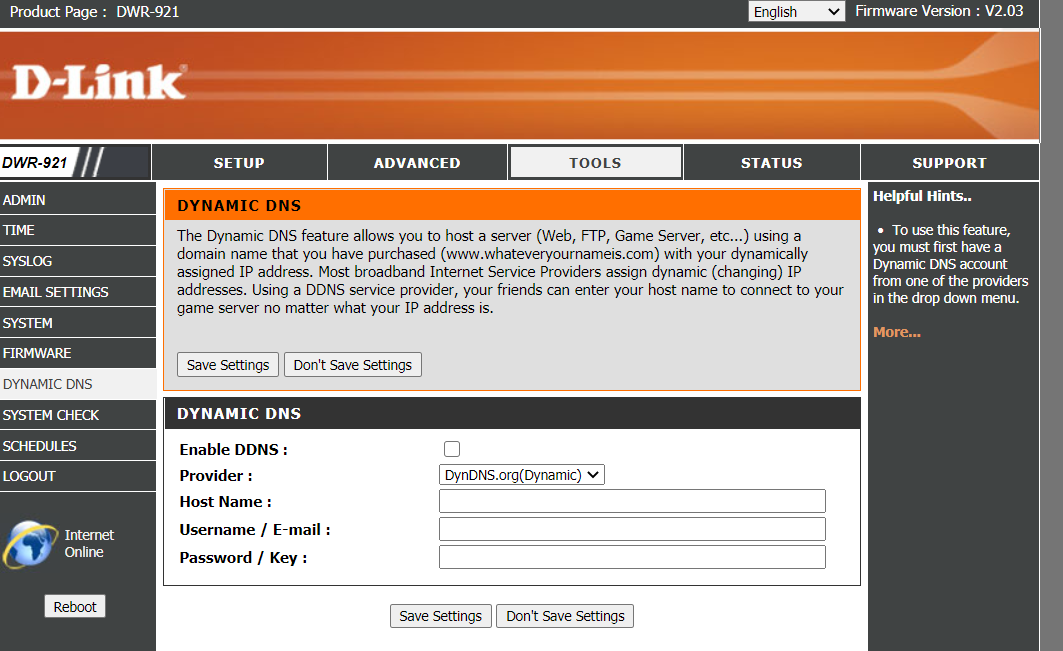Go to SYSLOG in the sidebar
The image size is (1063, 651).
(x=78, y=261)
